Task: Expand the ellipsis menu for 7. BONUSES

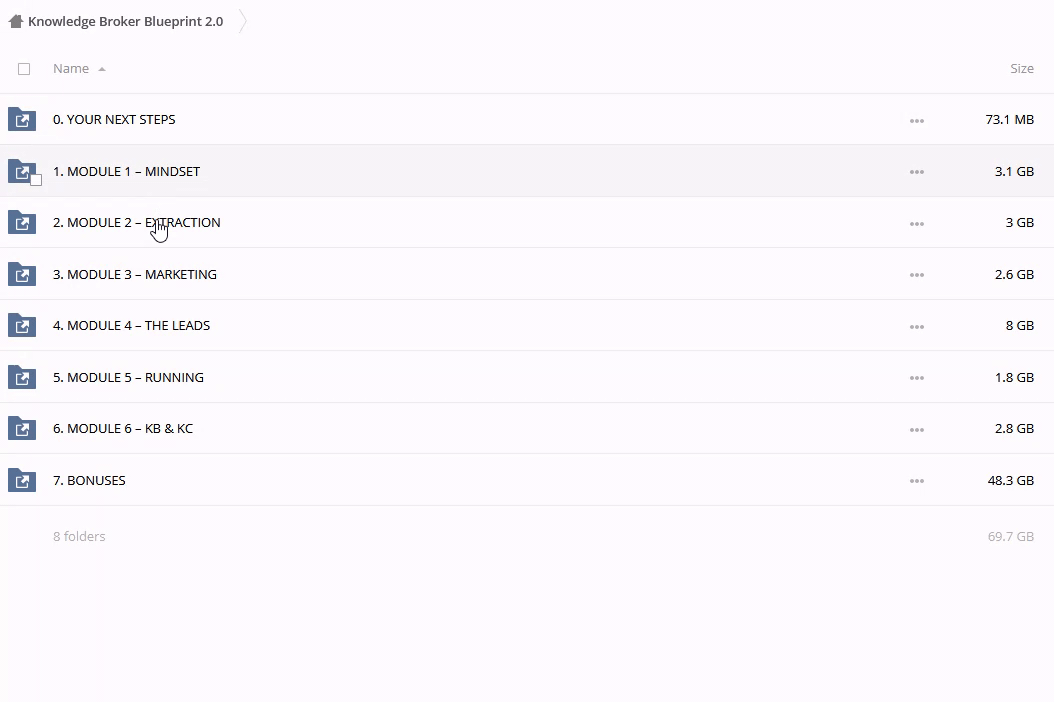Action: point(916,482)
